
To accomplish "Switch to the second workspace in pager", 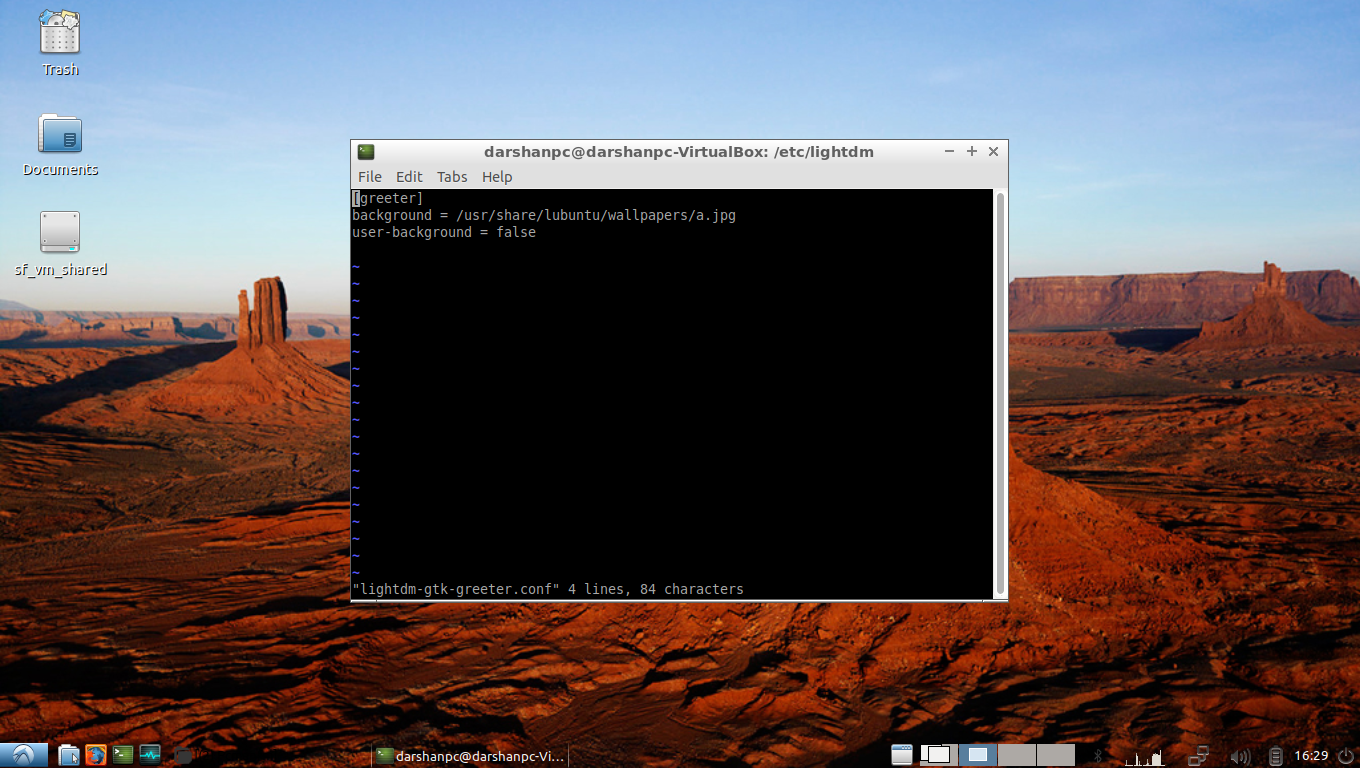I will tap(977, 755).
